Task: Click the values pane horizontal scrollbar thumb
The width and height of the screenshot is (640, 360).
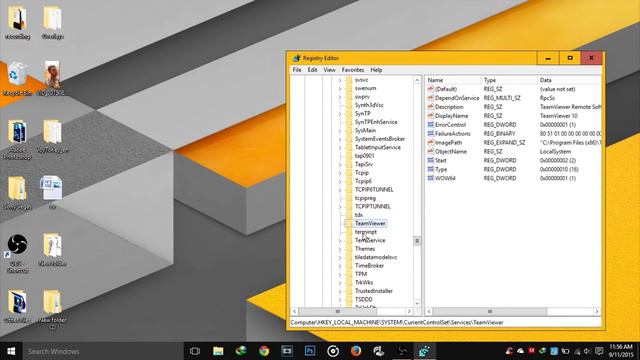Action: click(x=489, y=311)
